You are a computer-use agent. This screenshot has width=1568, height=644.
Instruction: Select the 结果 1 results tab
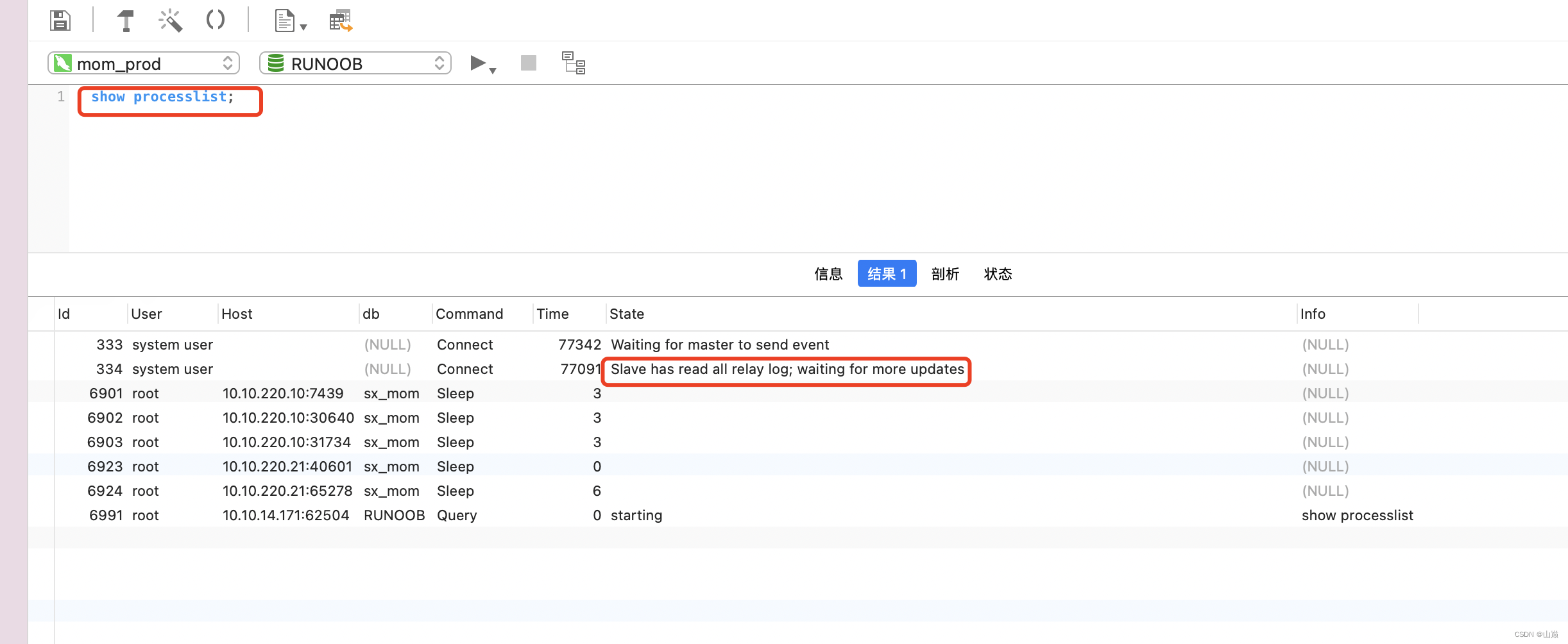(x=887, y=273)
